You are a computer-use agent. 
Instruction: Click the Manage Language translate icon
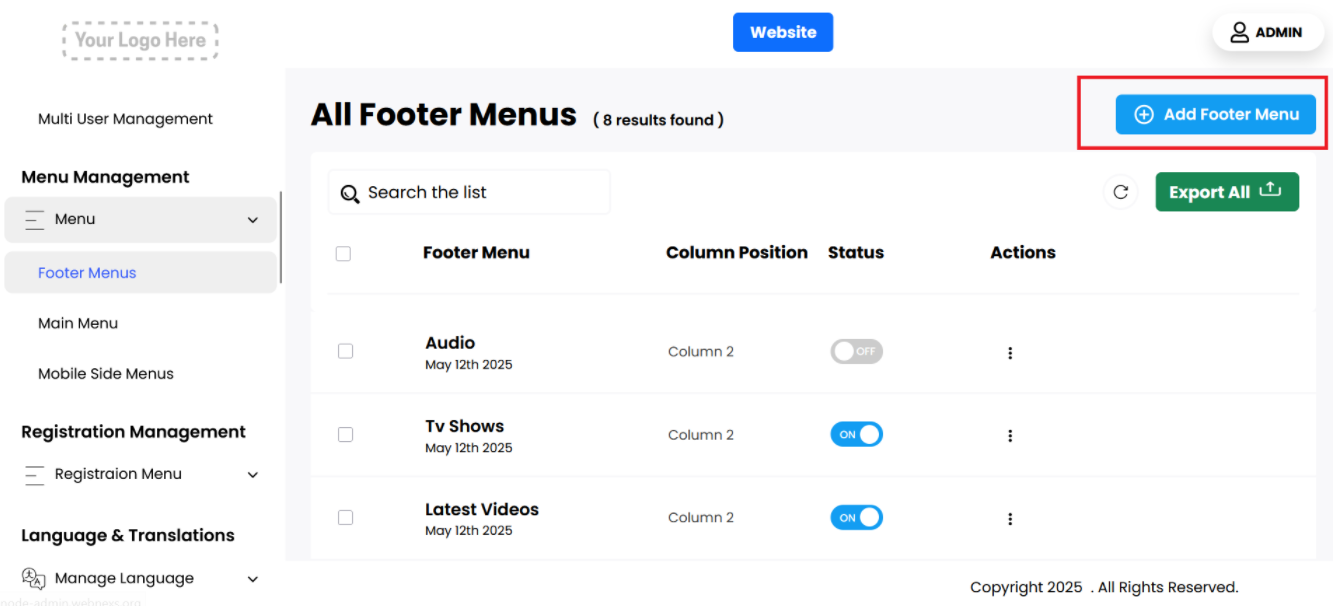click(34, 579)
